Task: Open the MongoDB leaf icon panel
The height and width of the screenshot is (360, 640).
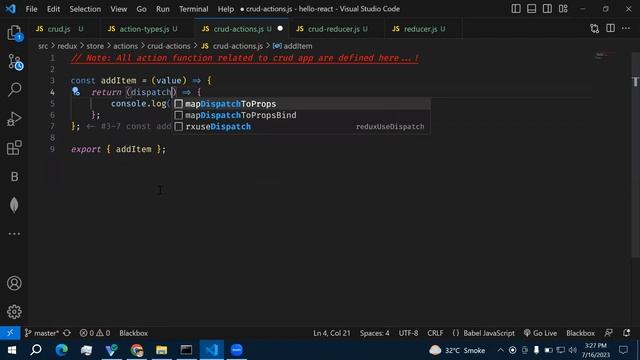Action: coord(14,205)
